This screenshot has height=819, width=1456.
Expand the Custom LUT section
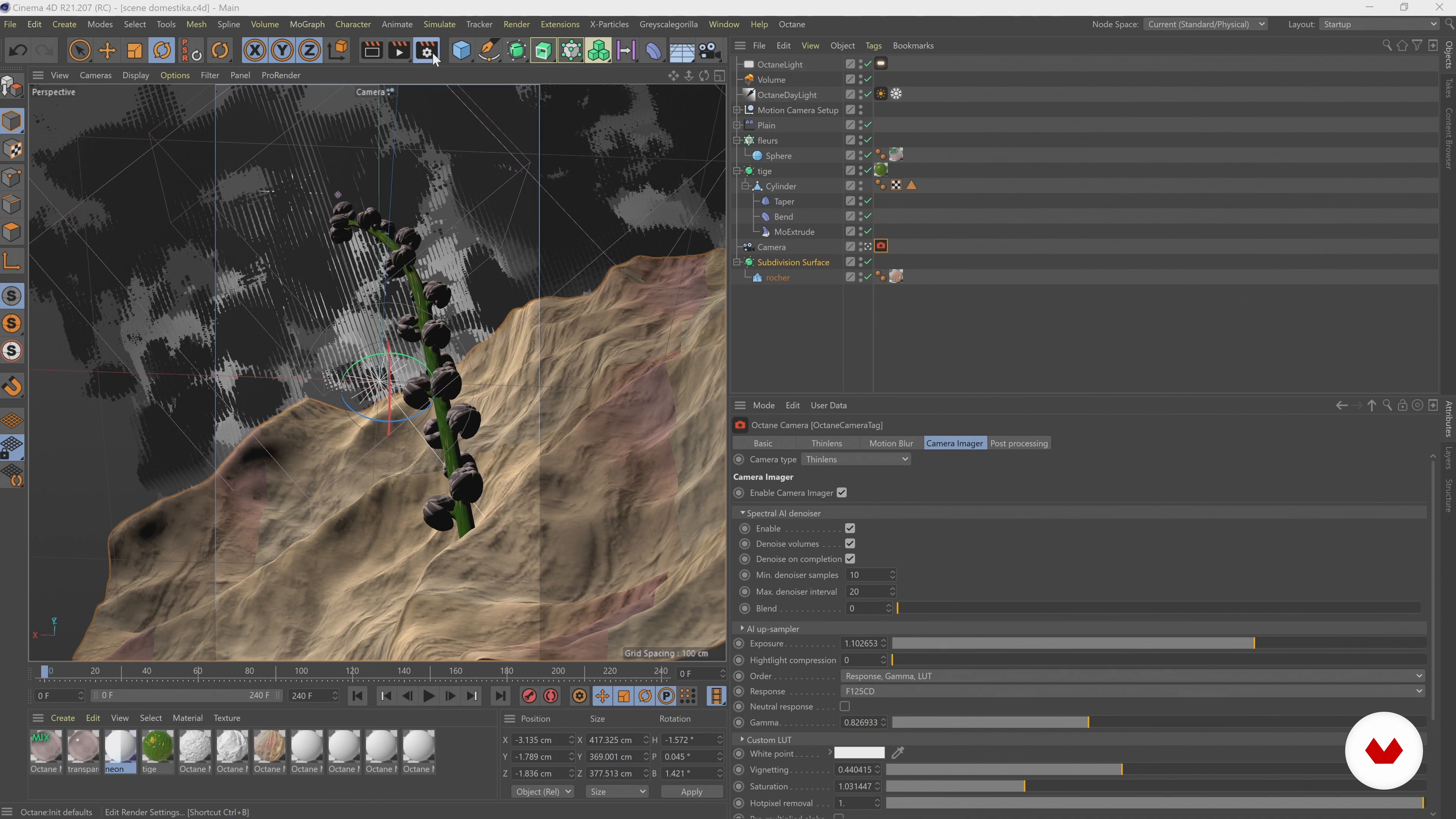click(742, 739)
